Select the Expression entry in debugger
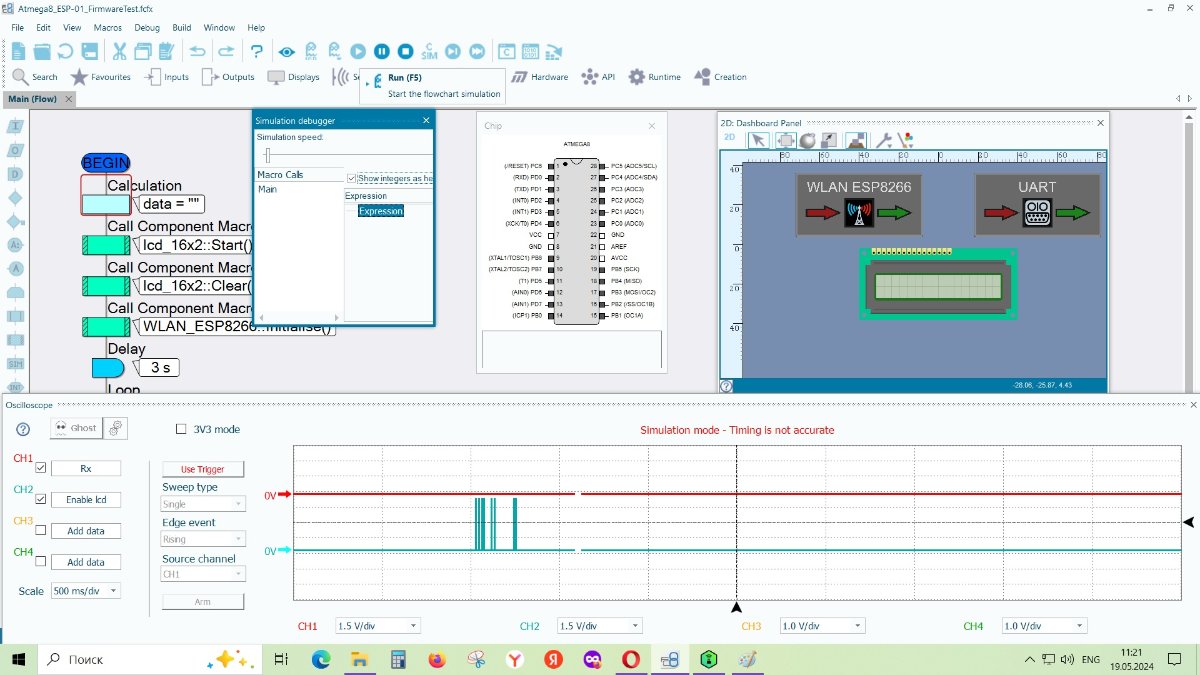 [381, 211]
